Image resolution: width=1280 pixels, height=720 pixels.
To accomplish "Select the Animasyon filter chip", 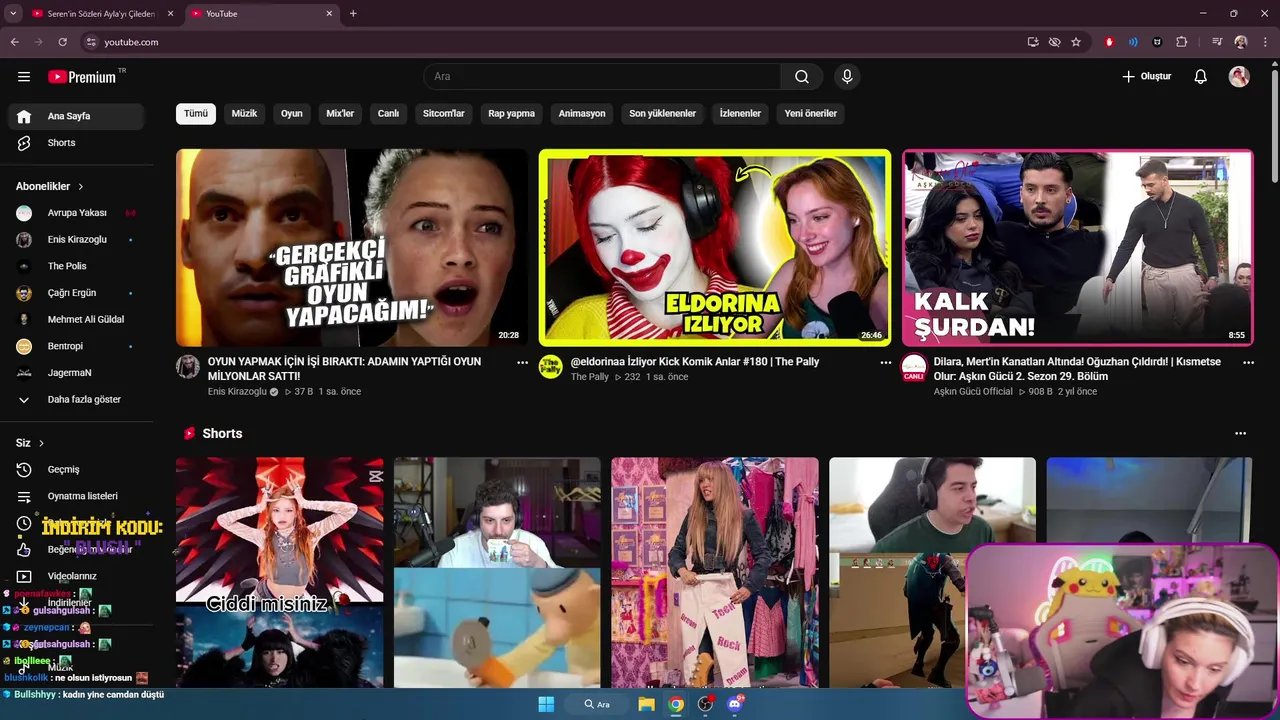I will 582,113.
